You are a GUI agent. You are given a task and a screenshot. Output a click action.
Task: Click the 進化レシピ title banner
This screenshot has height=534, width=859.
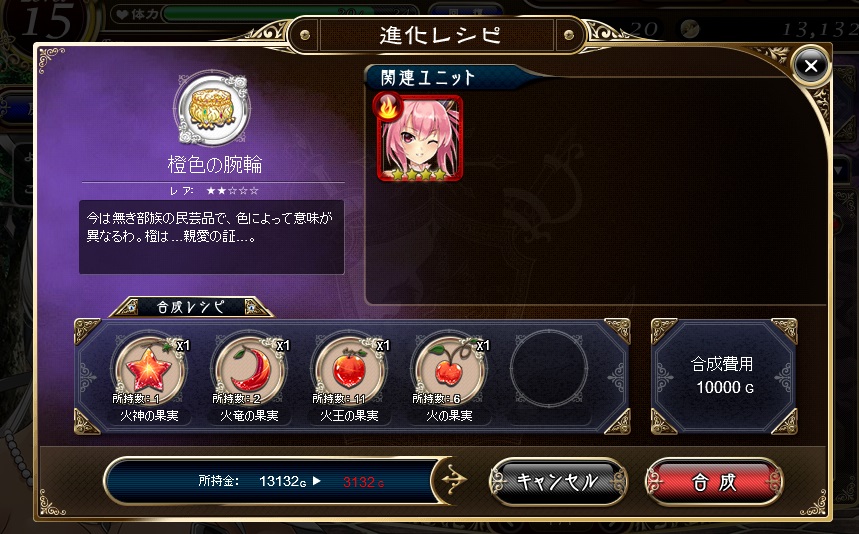click(x=439, y=36)
